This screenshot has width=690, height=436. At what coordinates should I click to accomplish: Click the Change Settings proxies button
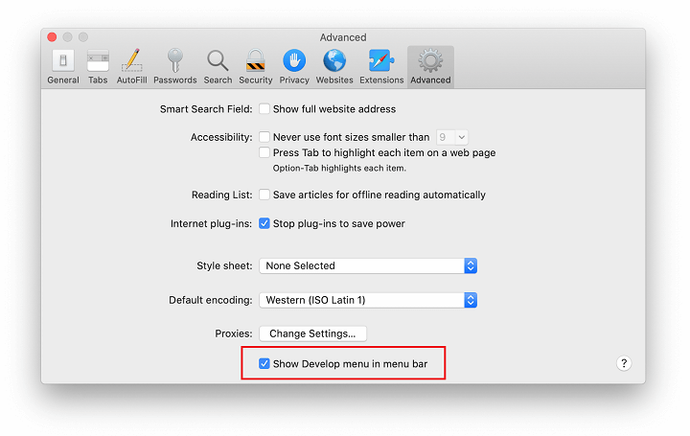(313, 333)
